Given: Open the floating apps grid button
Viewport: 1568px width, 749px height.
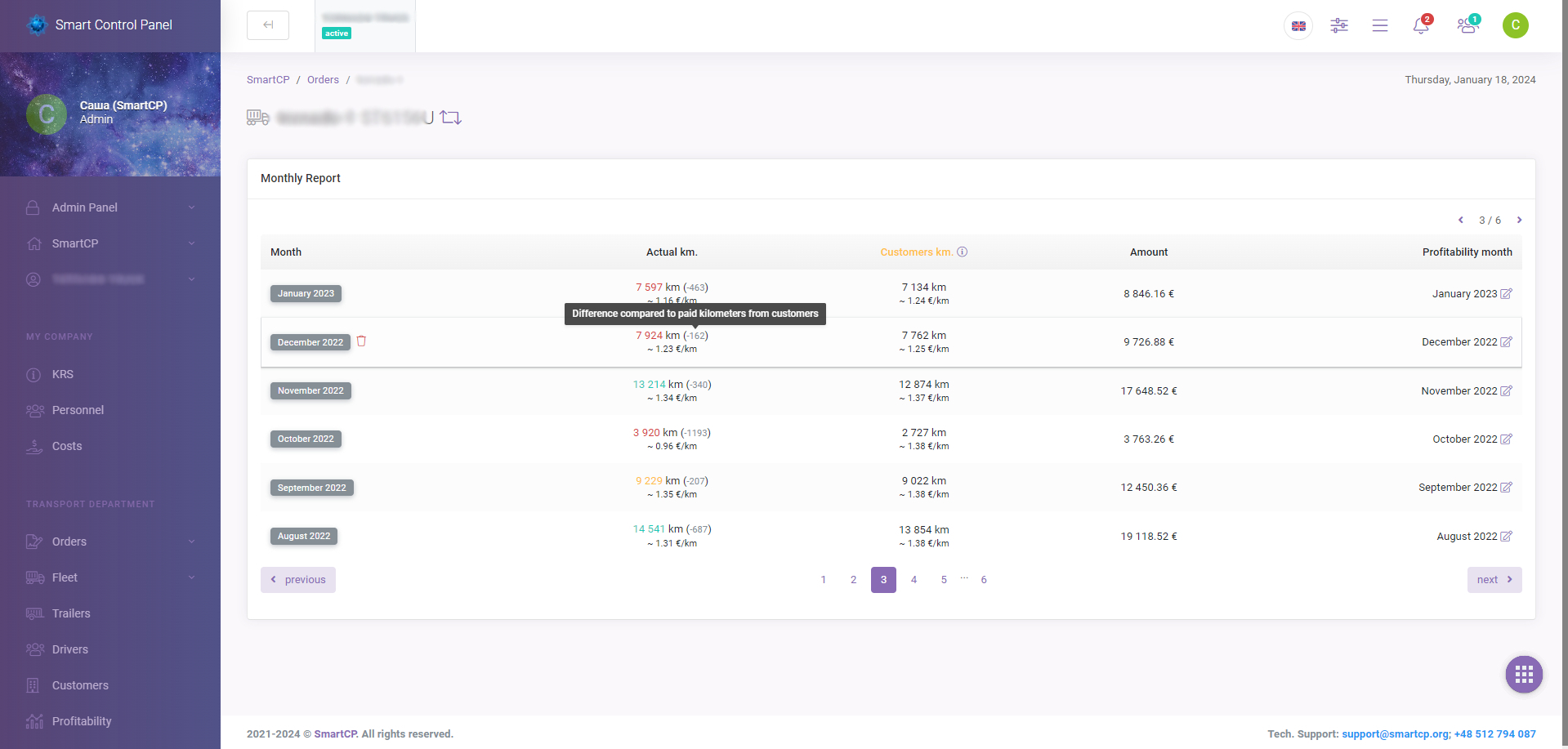Looking at the screenshot, I should (x=1524, y=675).
